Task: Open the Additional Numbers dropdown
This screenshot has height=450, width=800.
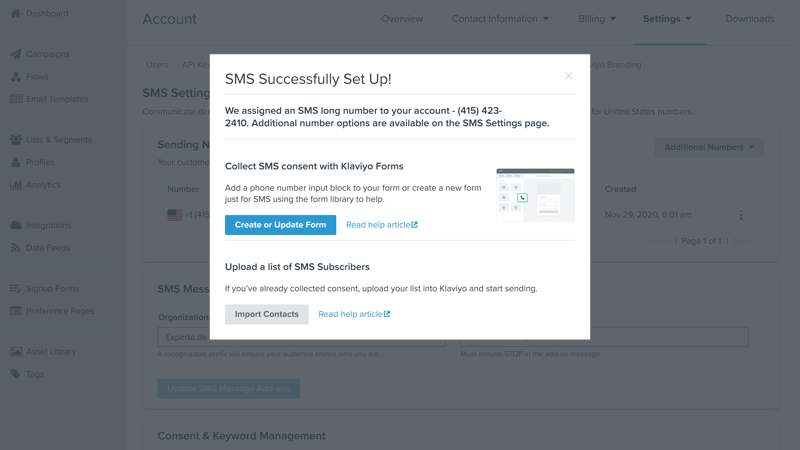Action: tap(709, 147)
